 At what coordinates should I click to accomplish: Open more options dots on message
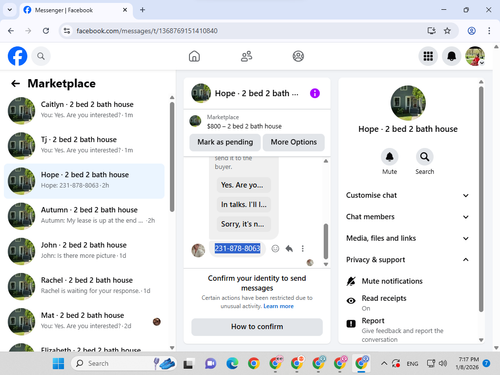click(x=303, y=248)
